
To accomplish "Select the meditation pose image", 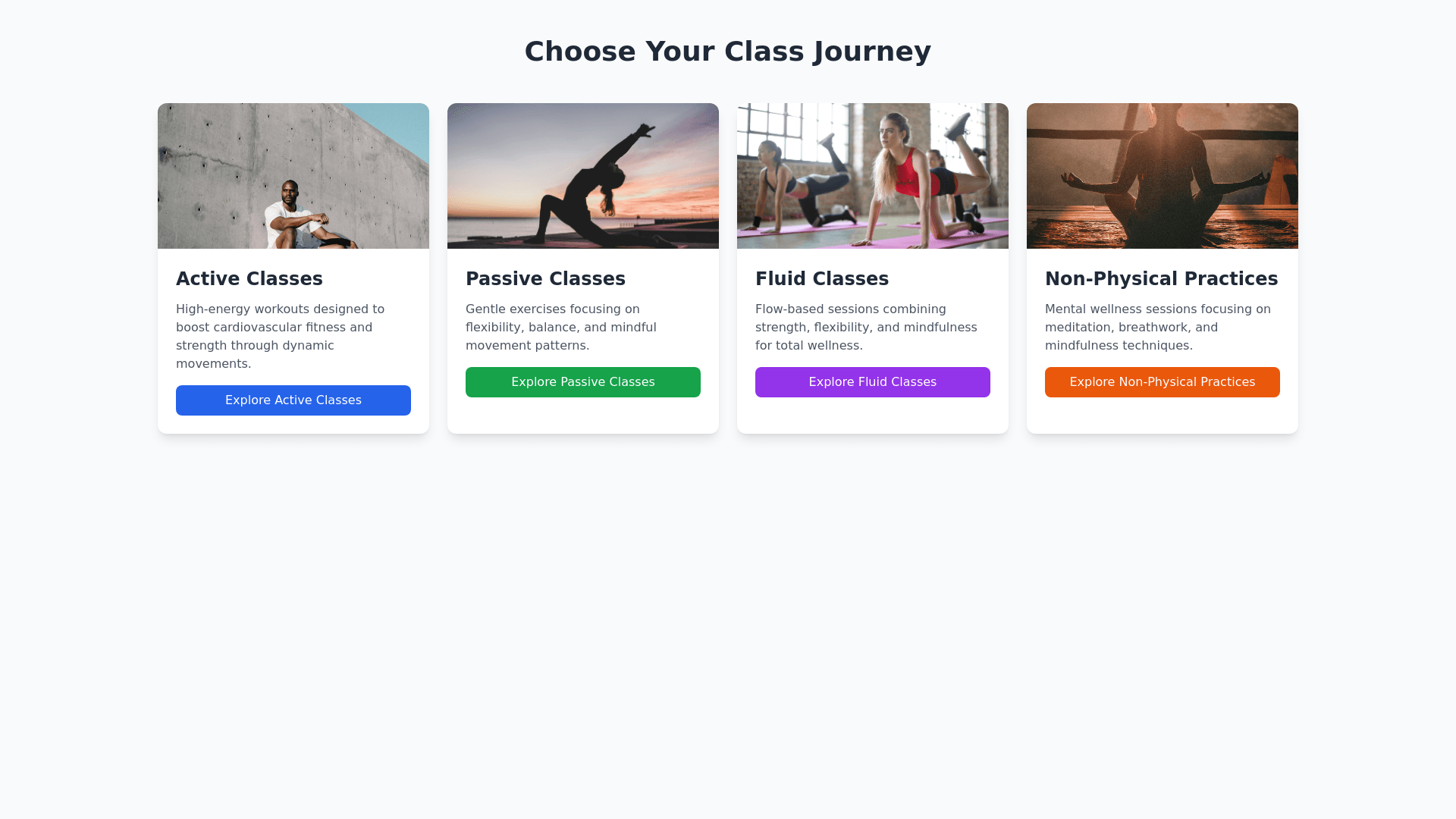I will pyautogui.click(x=1163, y=176).
